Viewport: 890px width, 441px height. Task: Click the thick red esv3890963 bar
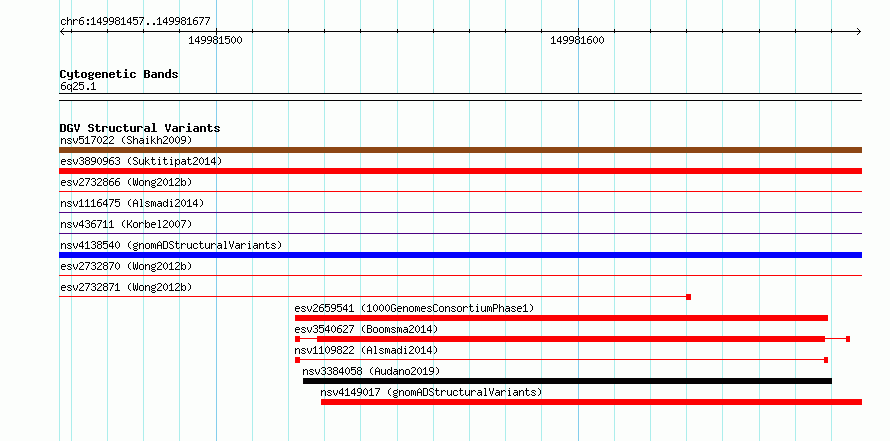coord(460,171)
